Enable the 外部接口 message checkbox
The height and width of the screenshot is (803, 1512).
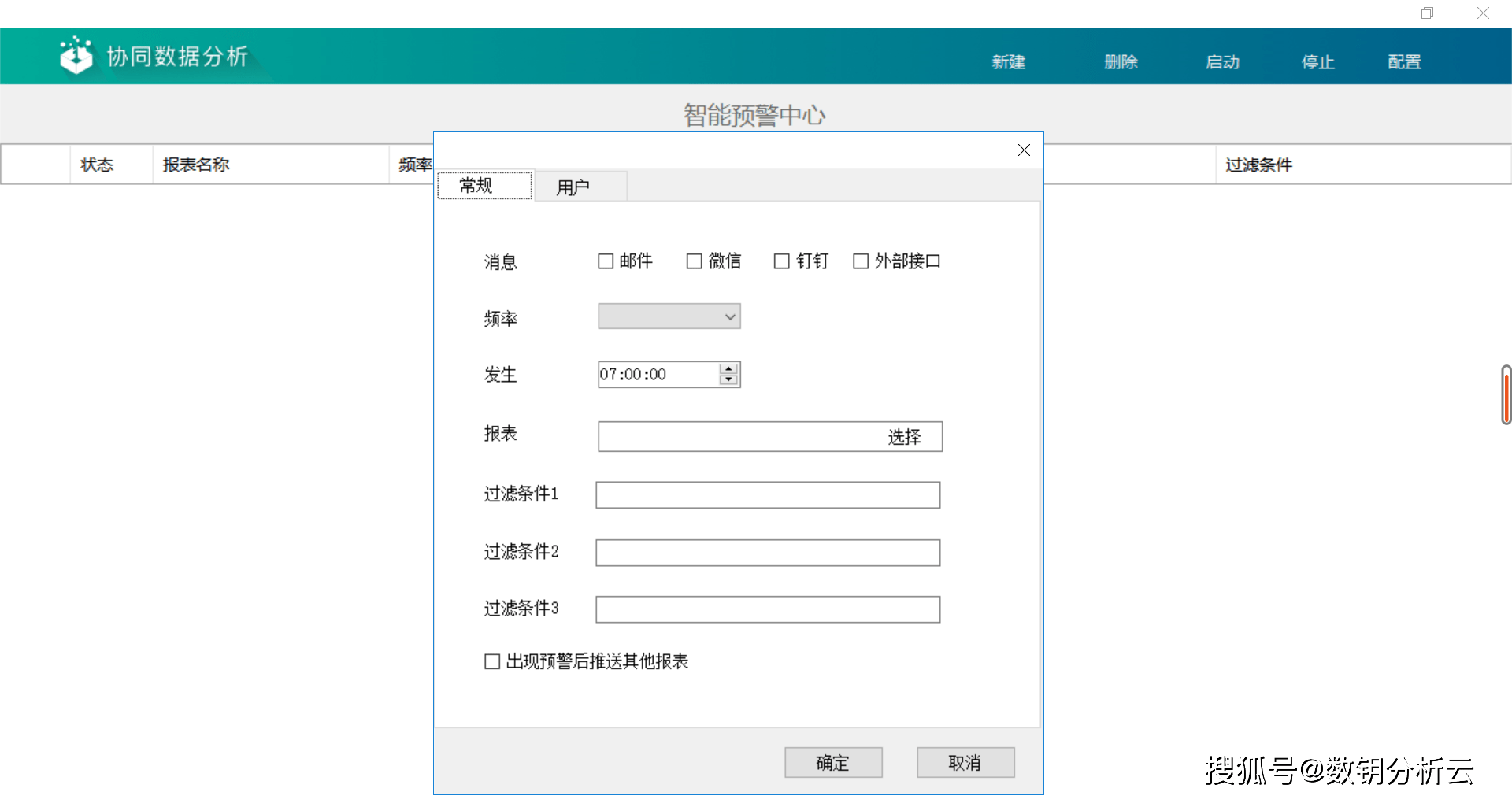tap(861, 261)
